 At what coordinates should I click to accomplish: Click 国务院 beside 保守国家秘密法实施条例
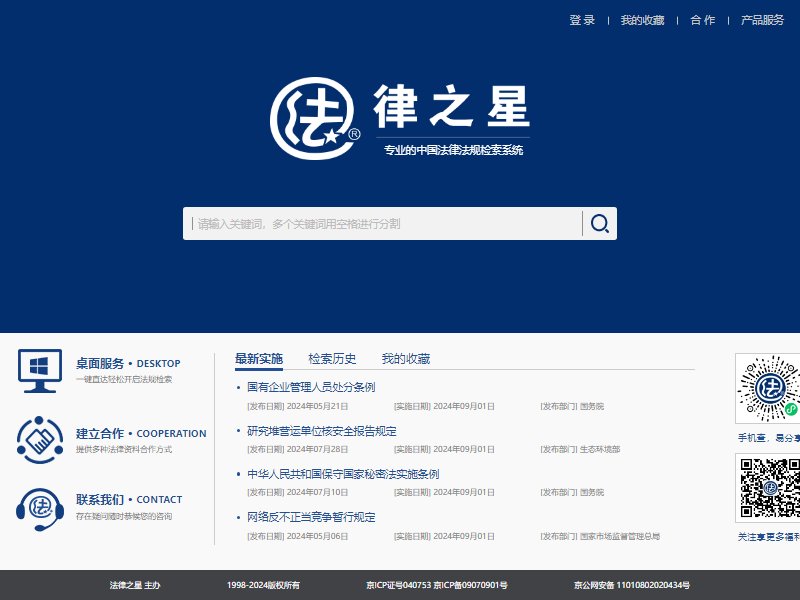pos(592,492)
